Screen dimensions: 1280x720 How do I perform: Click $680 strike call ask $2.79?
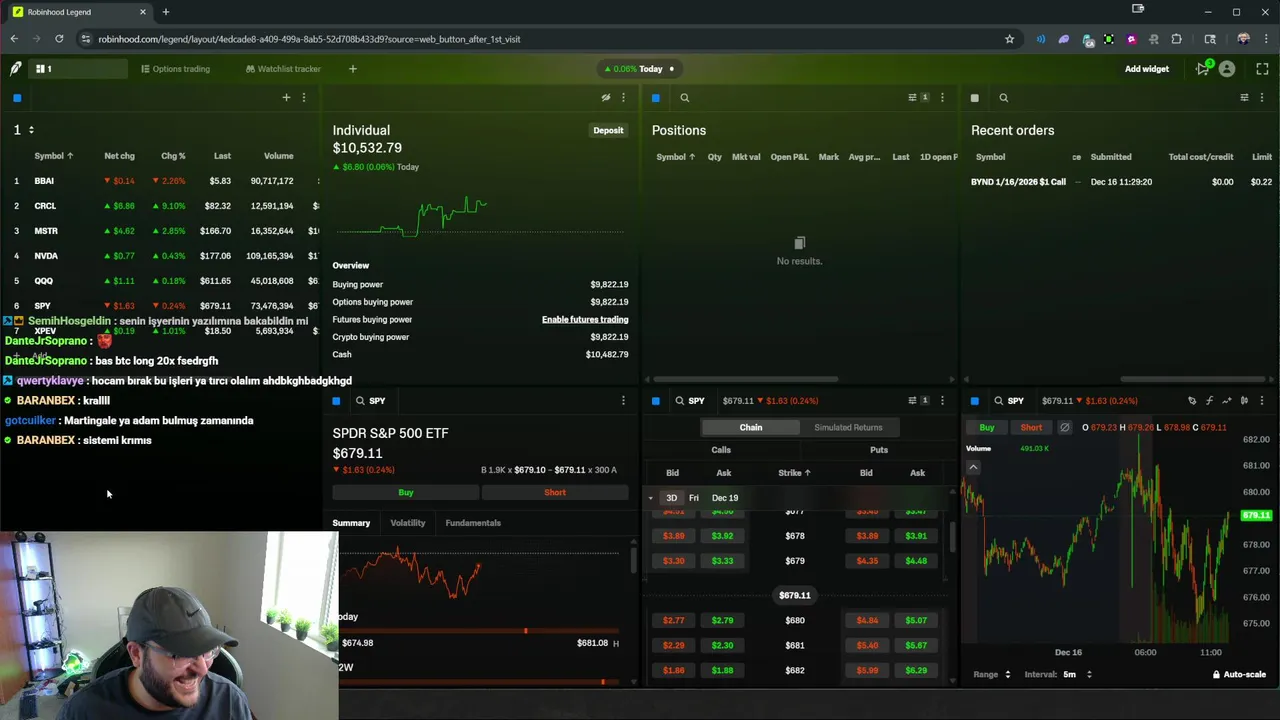pyautogui.click(x=722, y=621)
